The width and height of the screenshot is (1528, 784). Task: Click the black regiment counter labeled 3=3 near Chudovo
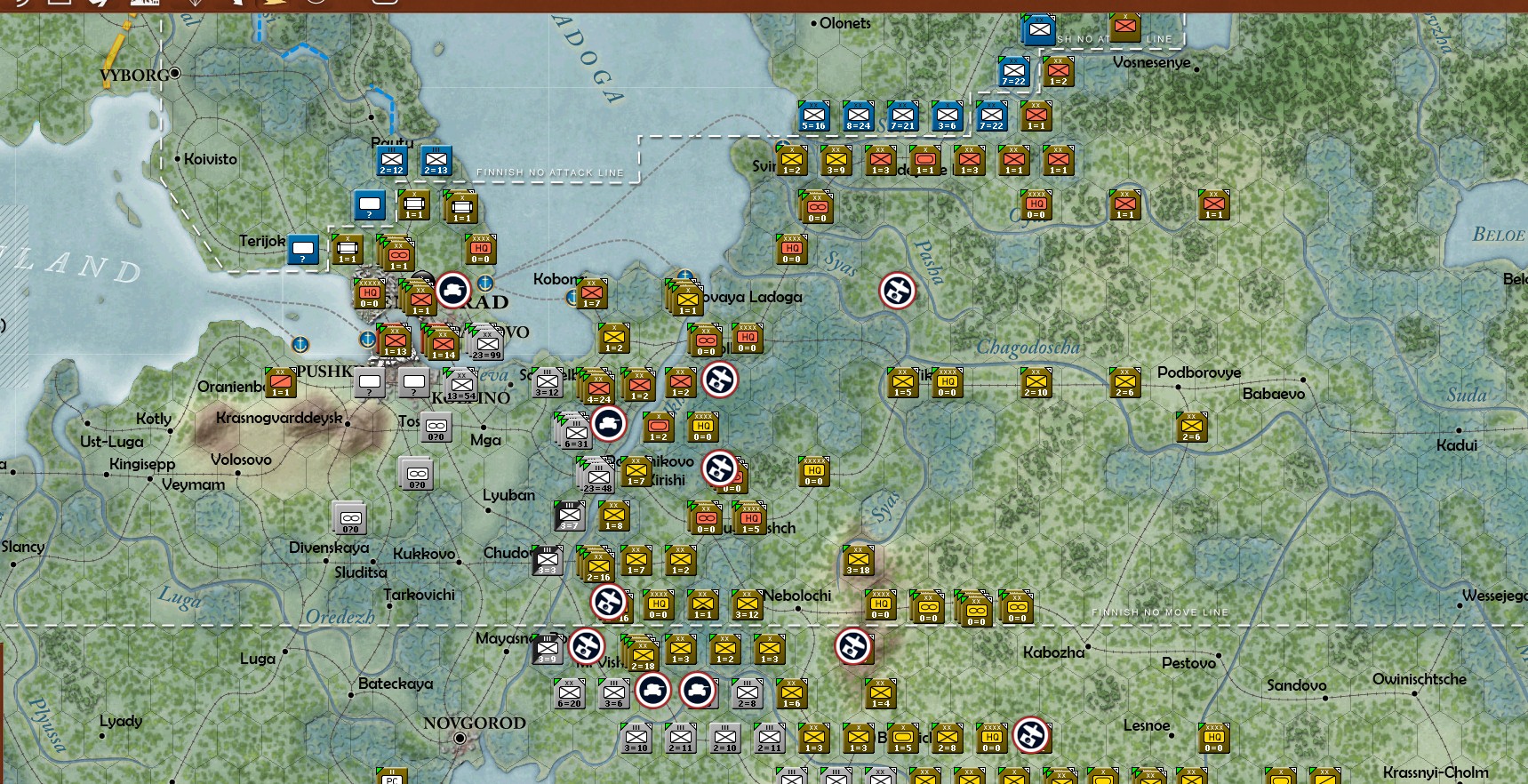(x=548, y=561)
